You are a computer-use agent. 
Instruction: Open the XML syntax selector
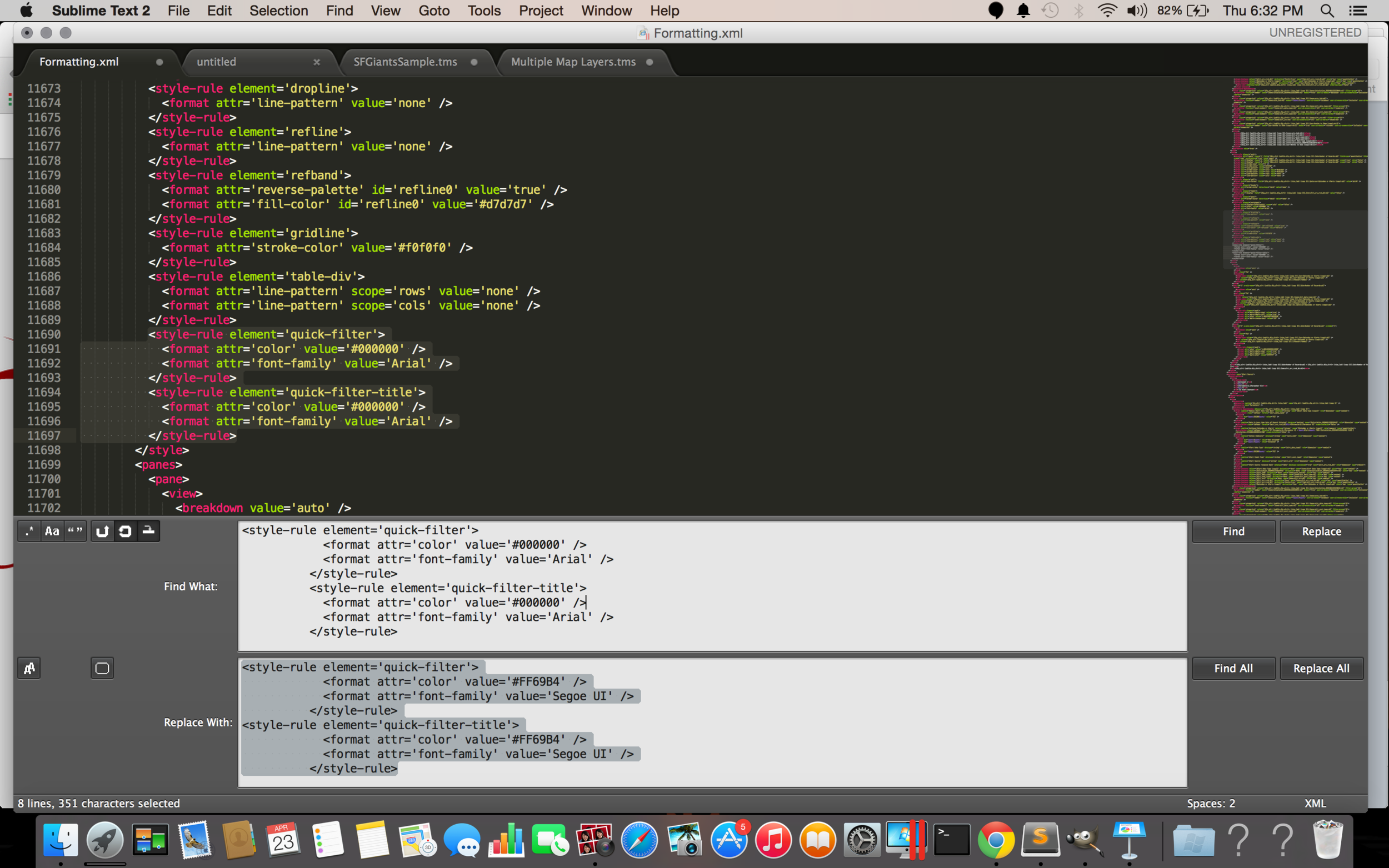[x=1315, y=803]
